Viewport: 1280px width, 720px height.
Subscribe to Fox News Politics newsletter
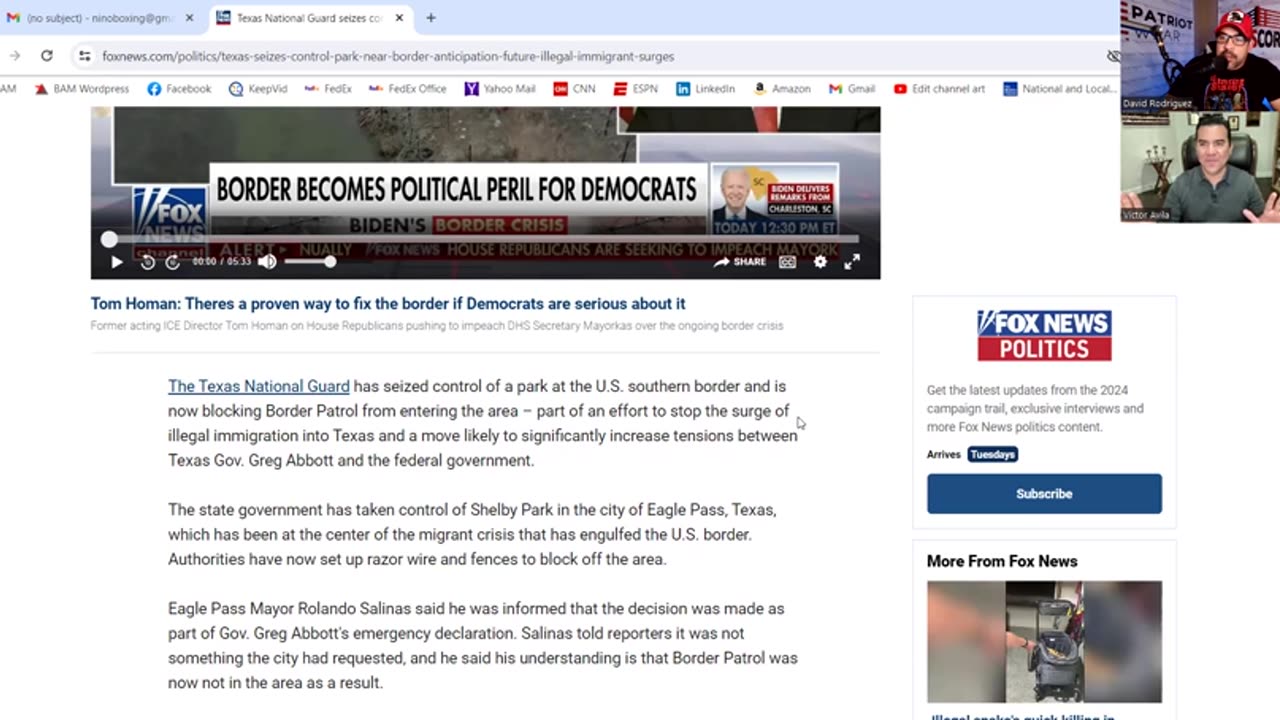pos(1044,494)
